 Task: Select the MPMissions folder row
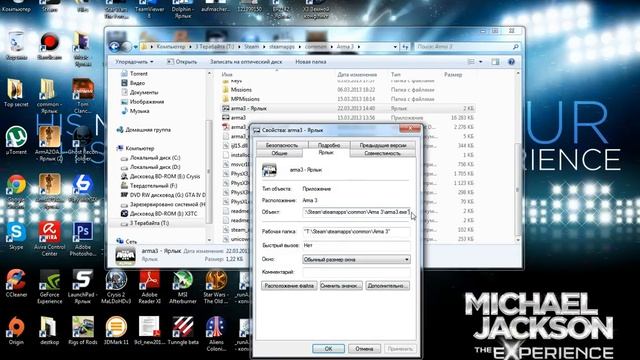(x=348, y=99)
